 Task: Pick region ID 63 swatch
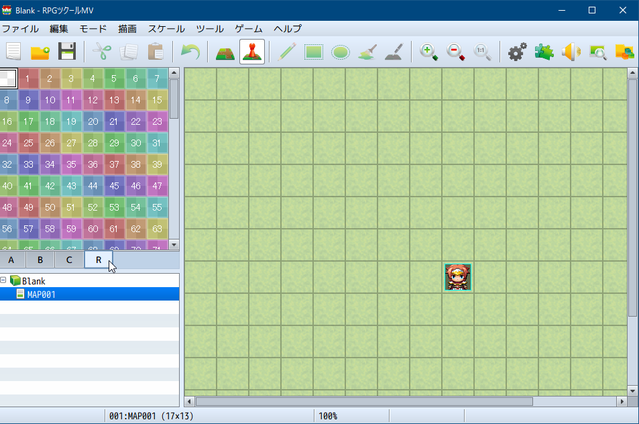[157, 229]
